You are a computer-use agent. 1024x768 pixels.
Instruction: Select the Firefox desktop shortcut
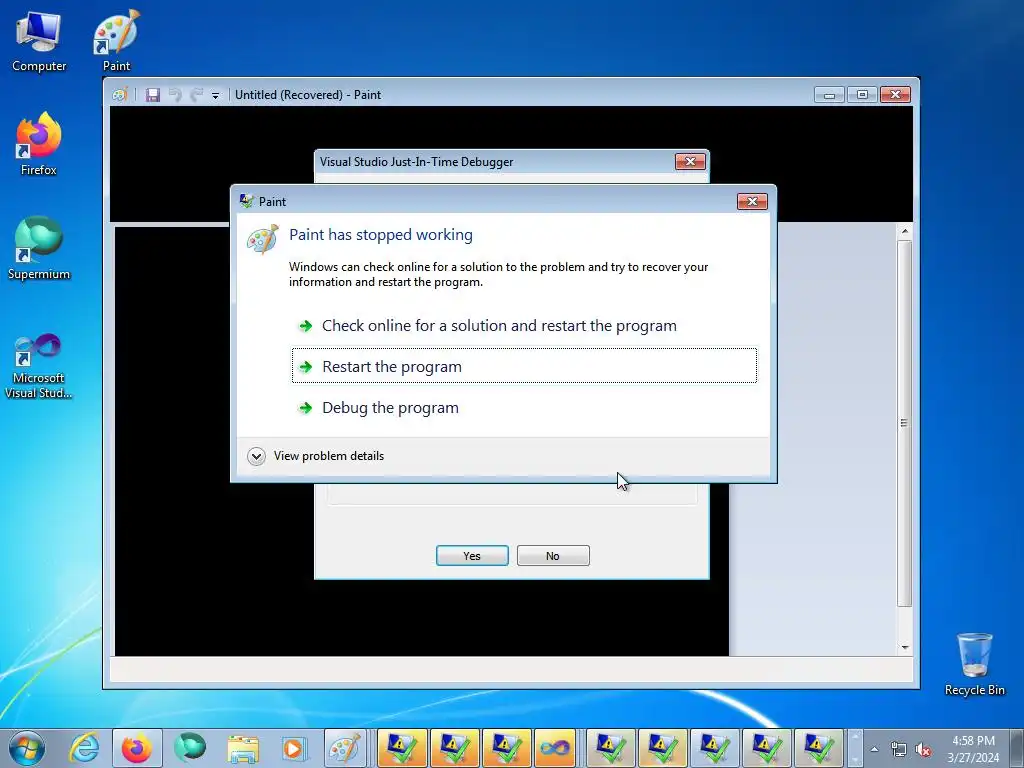click(x=39, y=144)
